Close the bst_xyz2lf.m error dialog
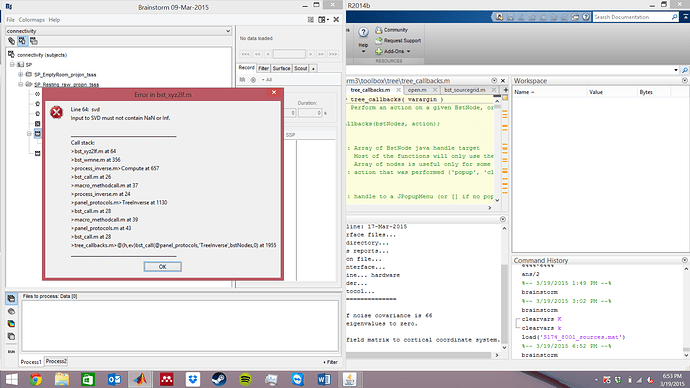The image size is (690, 388). tap(274, 92)
